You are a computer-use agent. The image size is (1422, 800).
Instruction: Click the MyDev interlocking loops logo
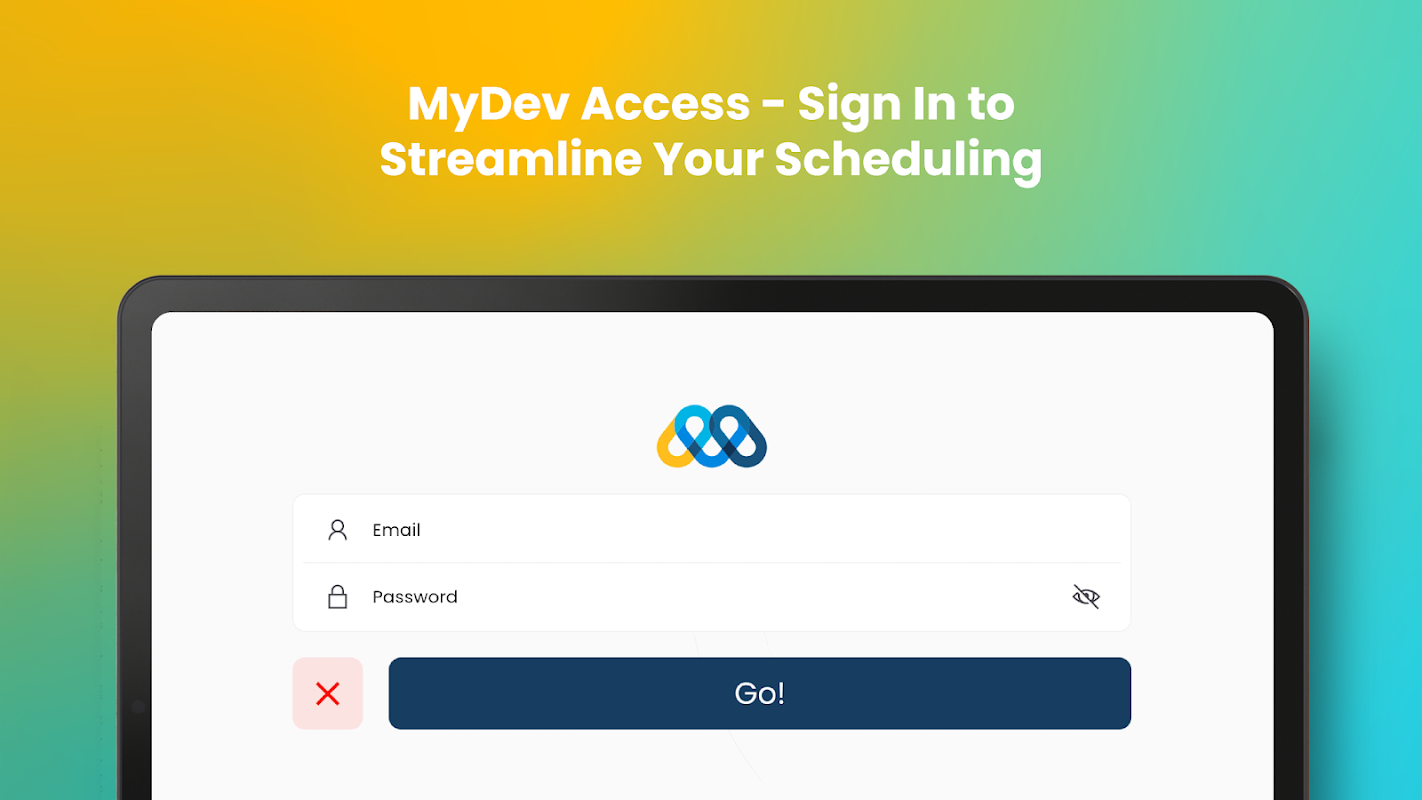pyautogui.click(x=711, y=437)
